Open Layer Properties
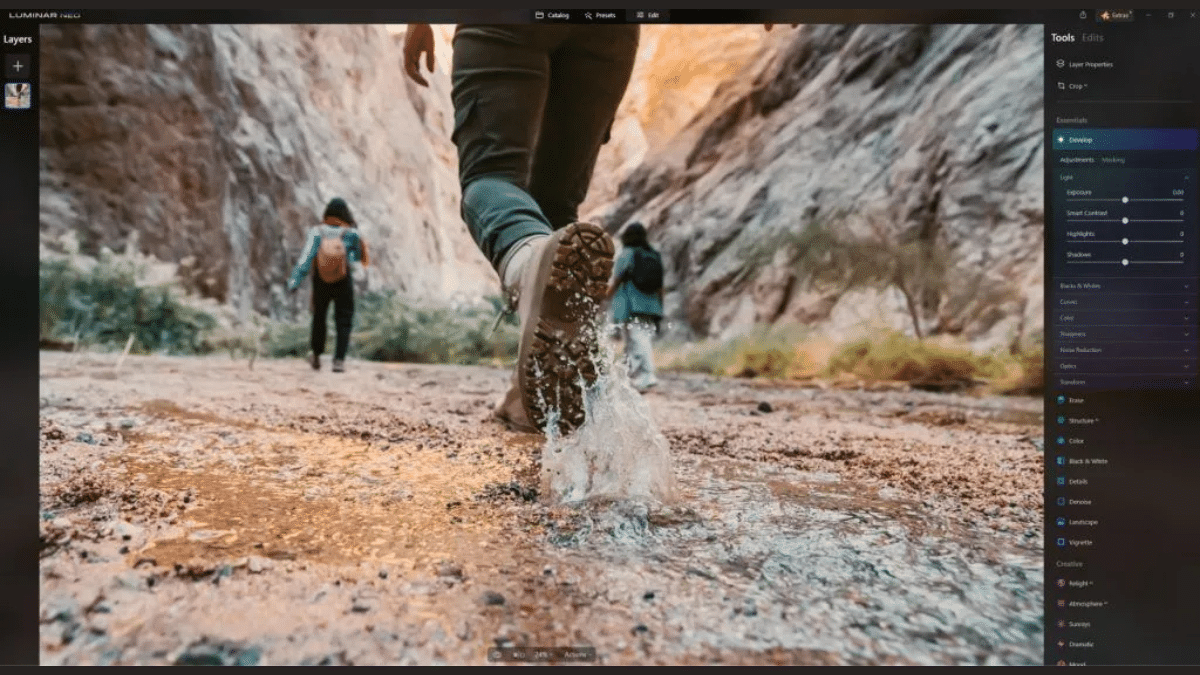The height and width of the screenshot is (675, 1200). [1090, 63]
